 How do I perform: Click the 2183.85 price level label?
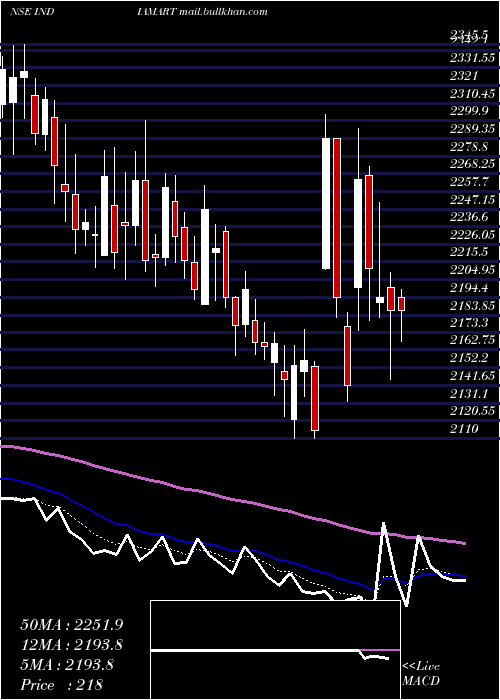coord(472,306)
